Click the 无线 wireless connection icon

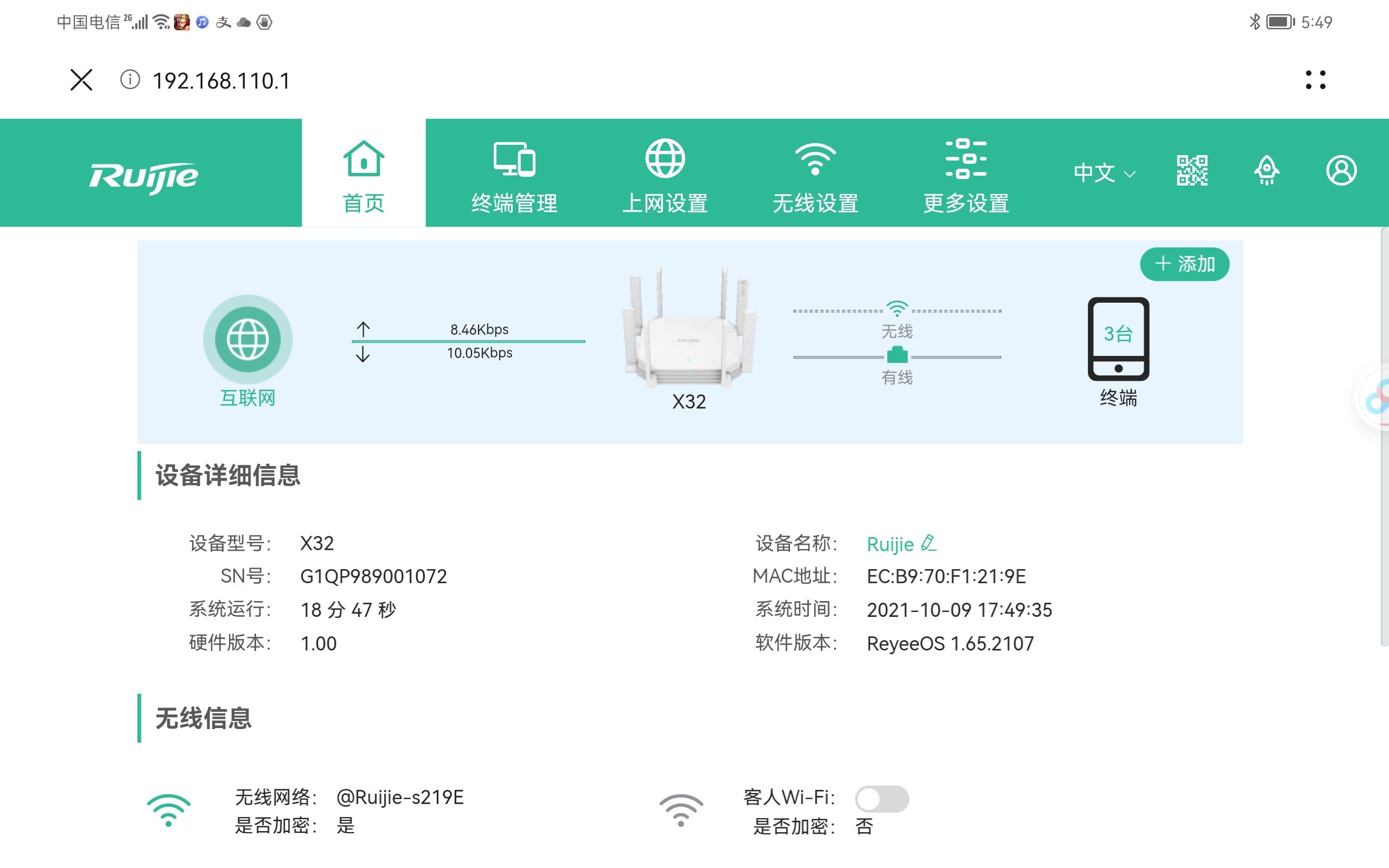click(897, 309)
